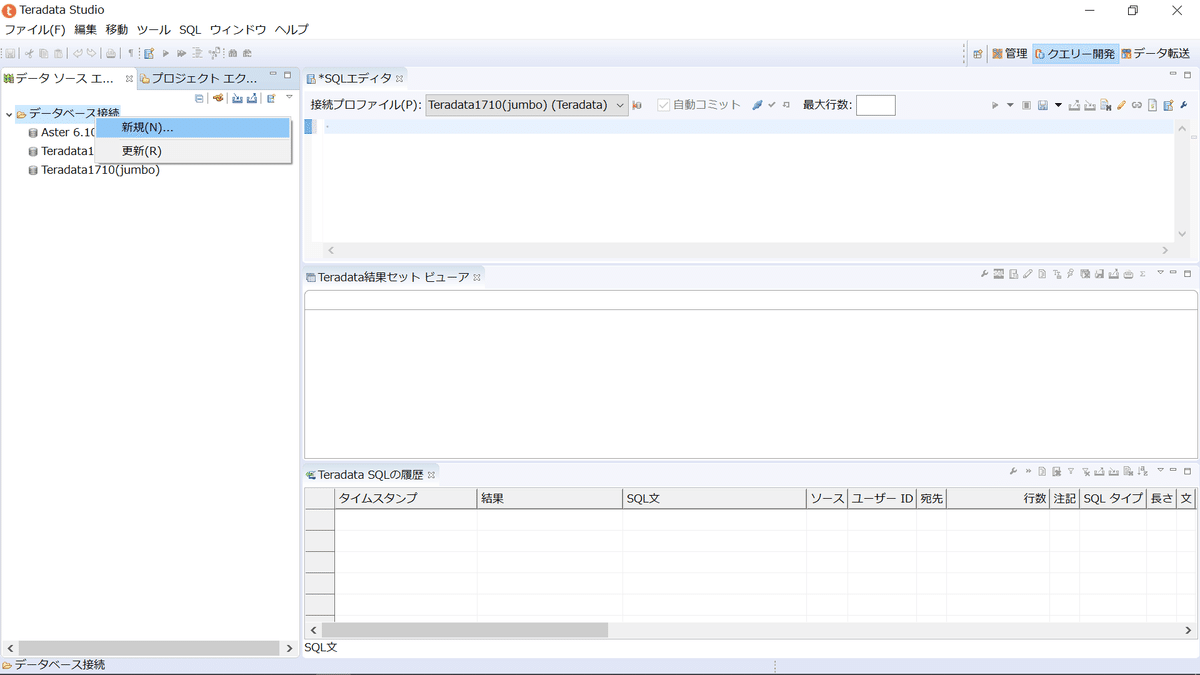Screen dimensions: 1200x675
Task: Click the left panel horizontal scrollbar
Action: tap(150, 649)
